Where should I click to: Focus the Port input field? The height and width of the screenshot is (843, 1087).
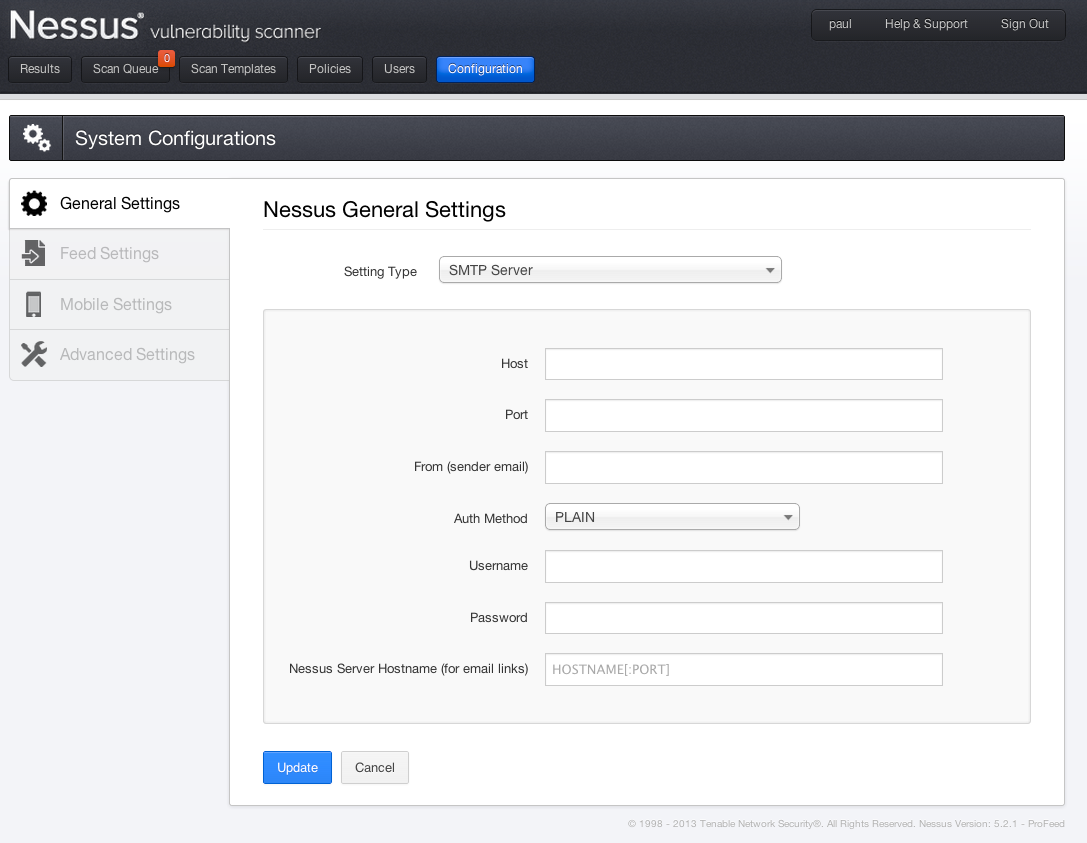point(743,415)
